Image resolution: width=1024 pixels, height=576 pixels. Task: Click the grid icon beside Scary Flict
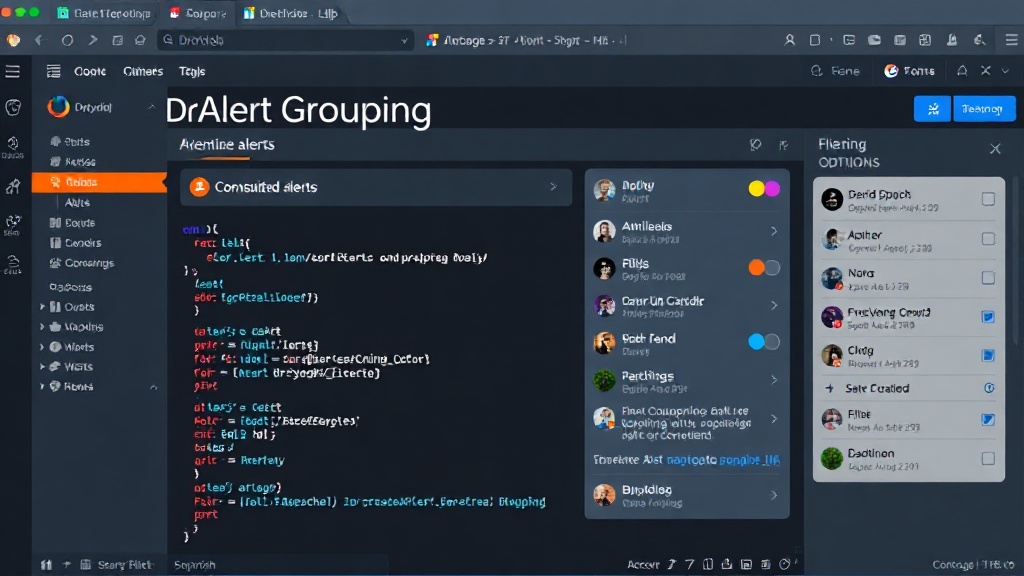pyautogui.click(x=86, y=565)
